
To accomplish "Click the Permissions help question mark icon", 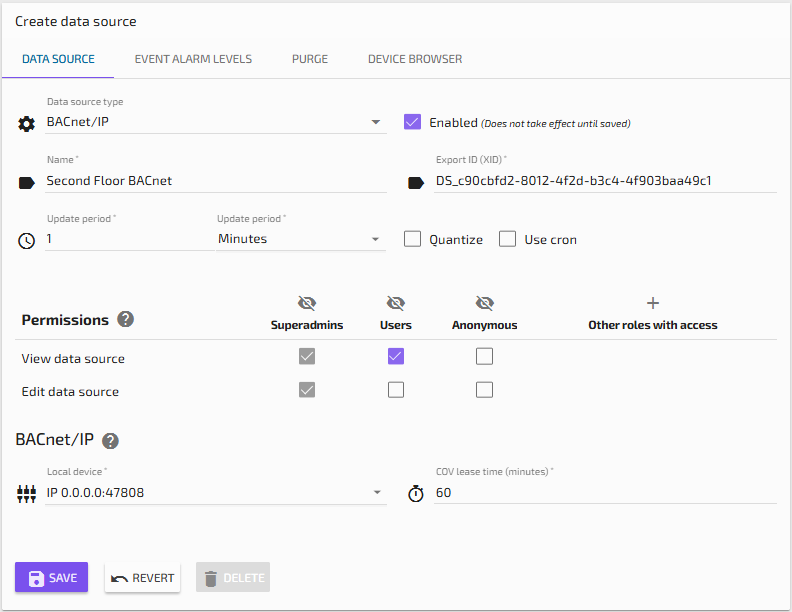I will tap(125, 320).
